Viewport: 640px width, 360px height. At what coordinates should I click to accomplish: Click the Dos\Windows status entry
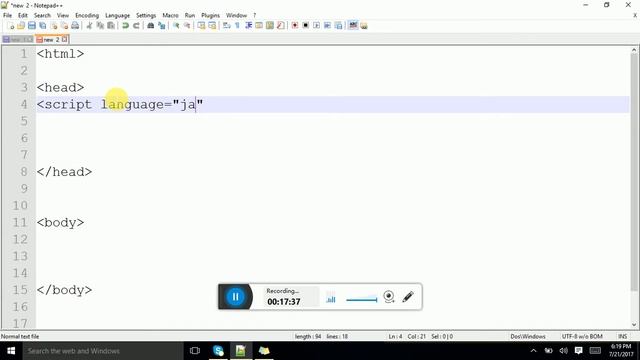click(528, 336)
